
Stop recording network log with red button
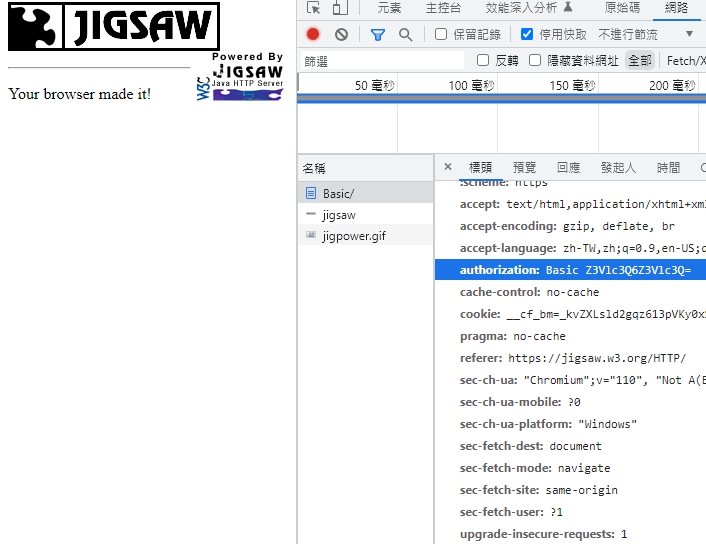coord(313,34)
